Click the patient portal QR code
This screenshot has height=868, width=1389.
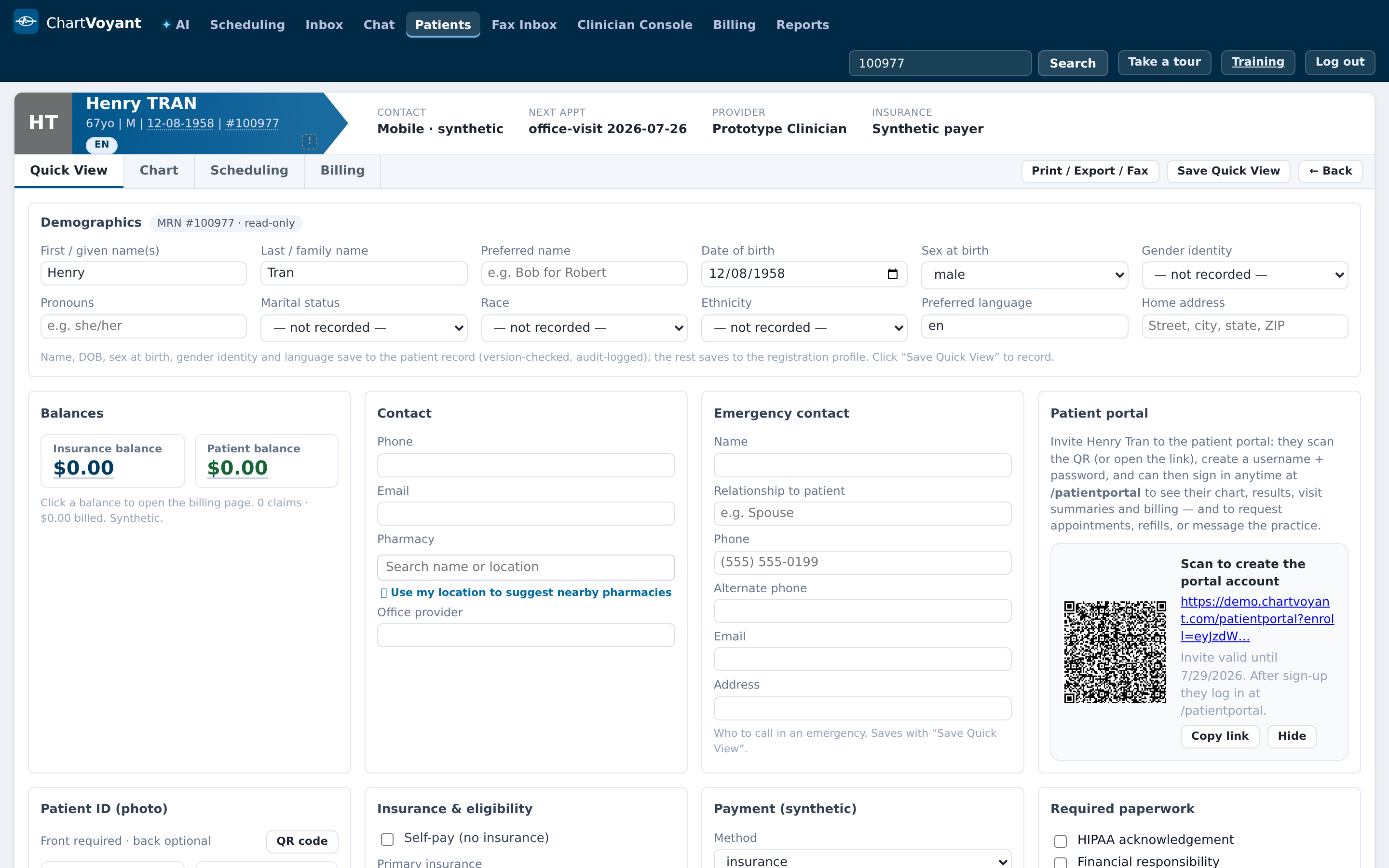[1115, 652]
